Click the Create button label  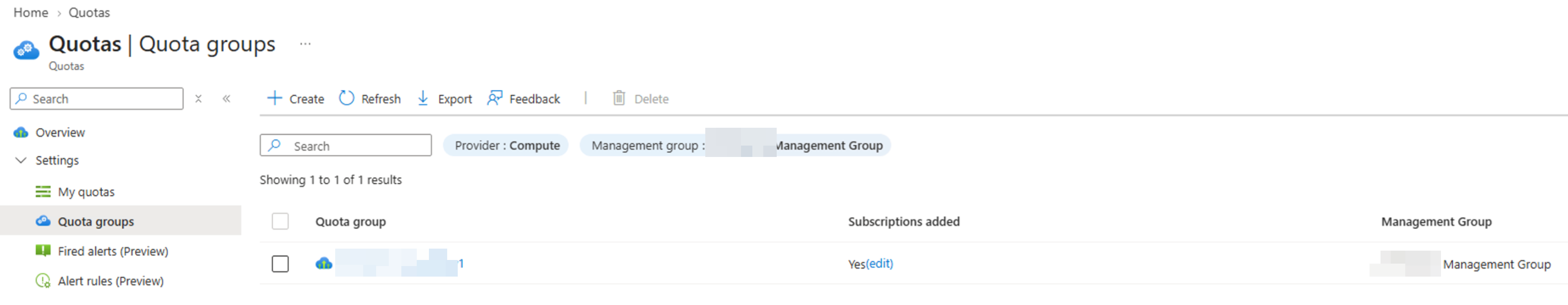click(307, 99)
